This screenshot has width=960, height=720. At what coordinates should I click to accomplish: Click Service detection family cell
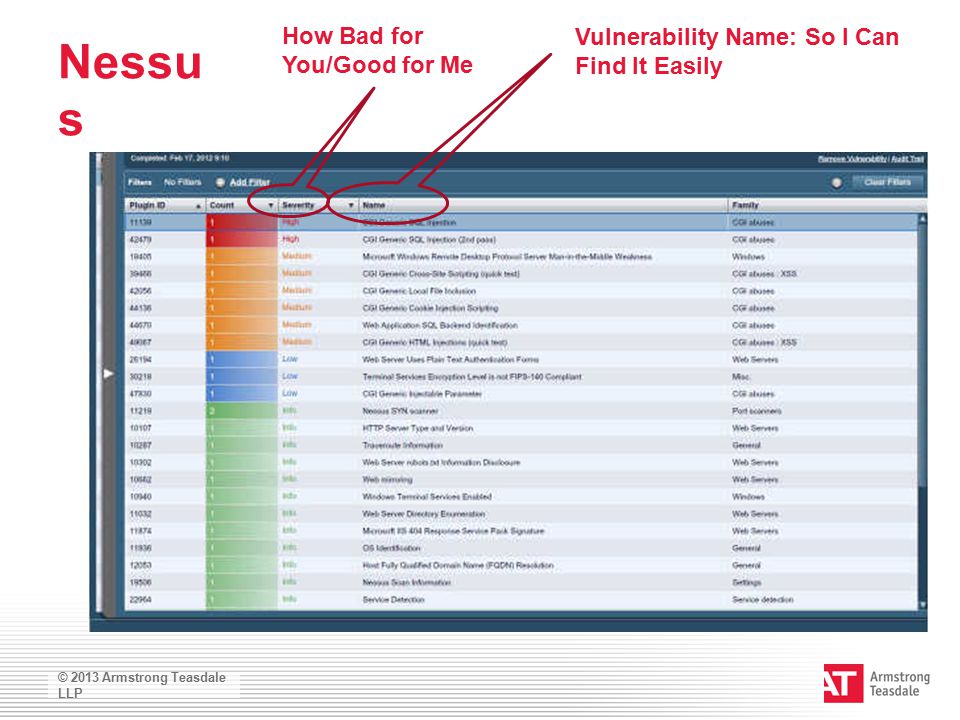tap(762, 599)
